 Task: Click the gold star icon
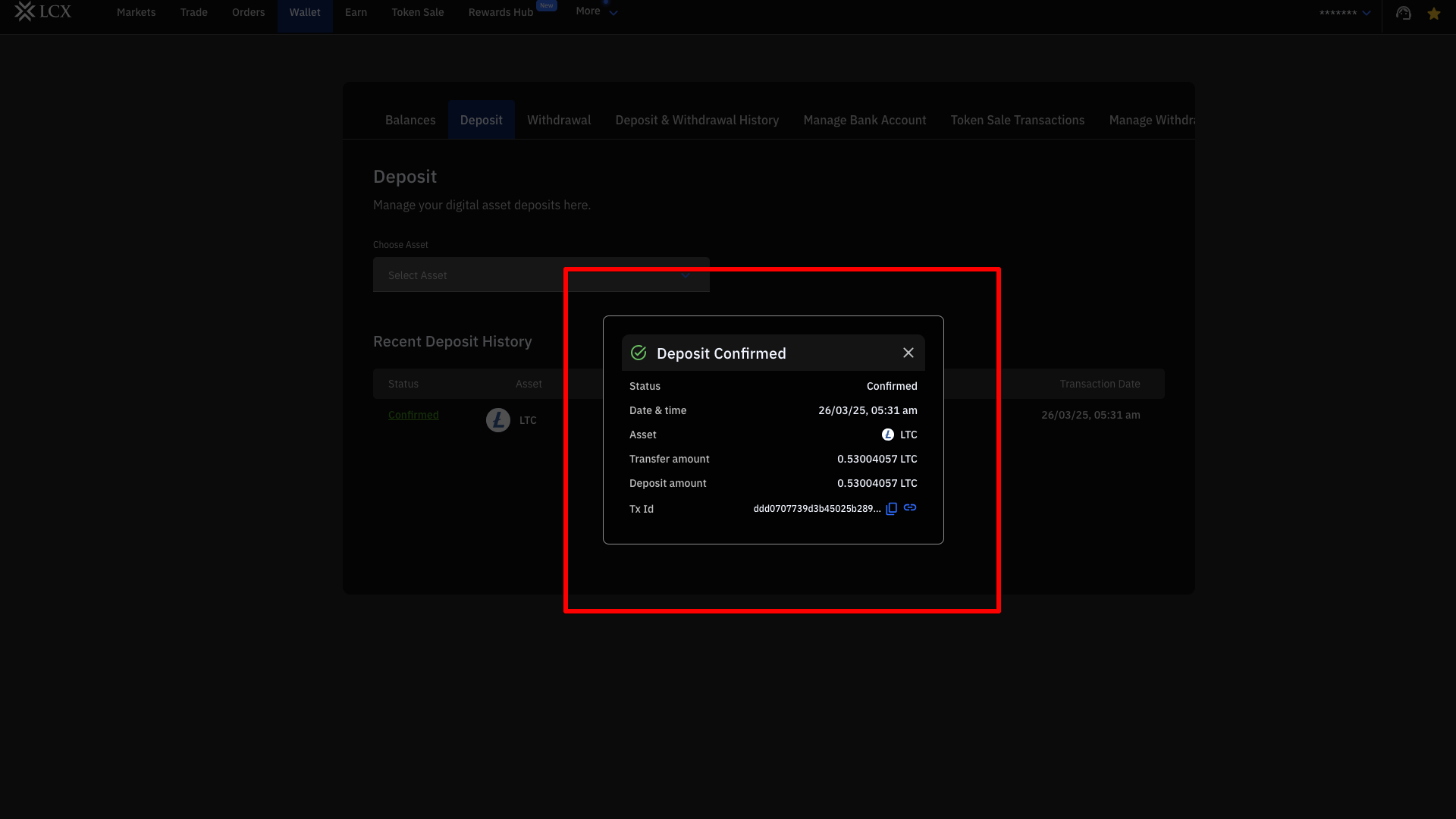pyautogui.click(x=1434, y=14)
